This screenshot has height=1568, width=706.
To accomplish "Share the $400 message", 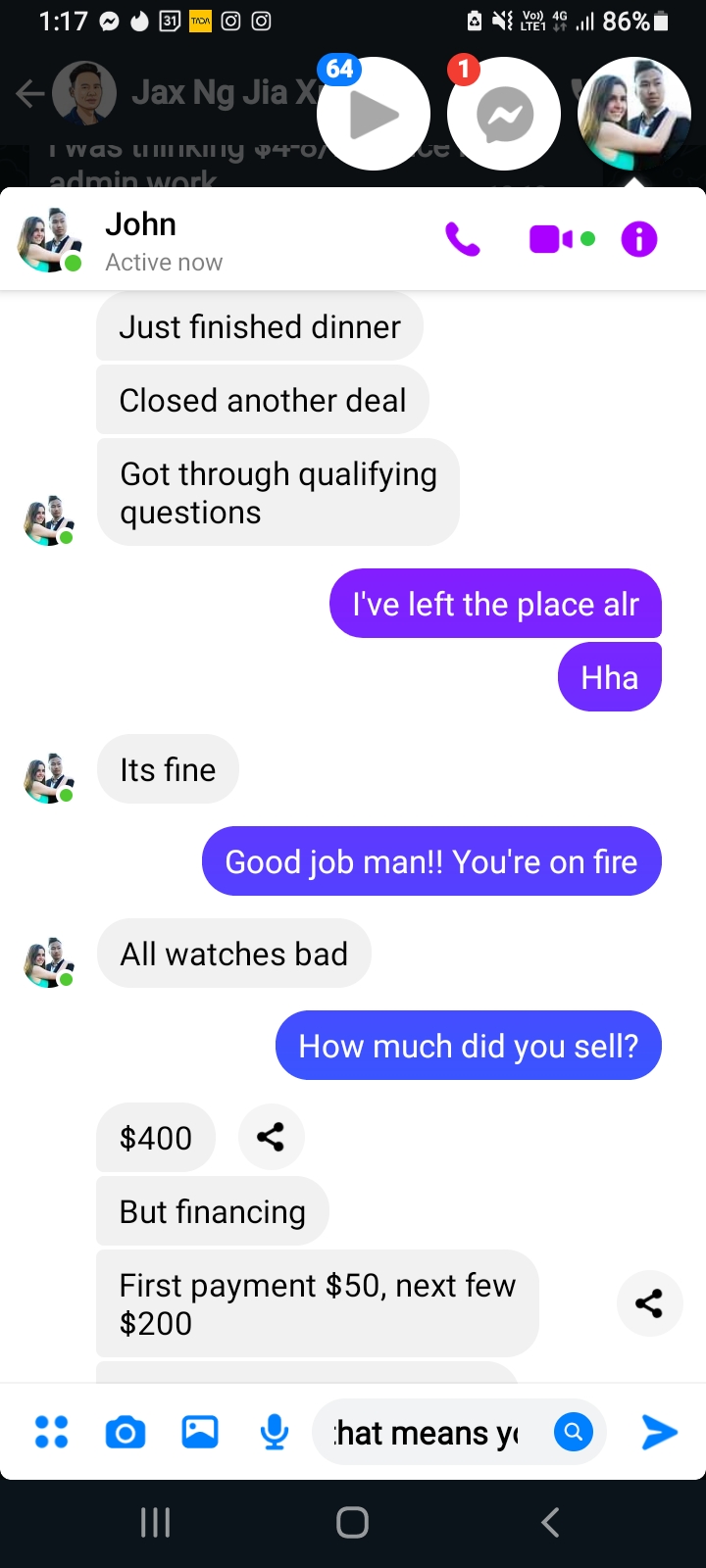I will coord(271,1137).
